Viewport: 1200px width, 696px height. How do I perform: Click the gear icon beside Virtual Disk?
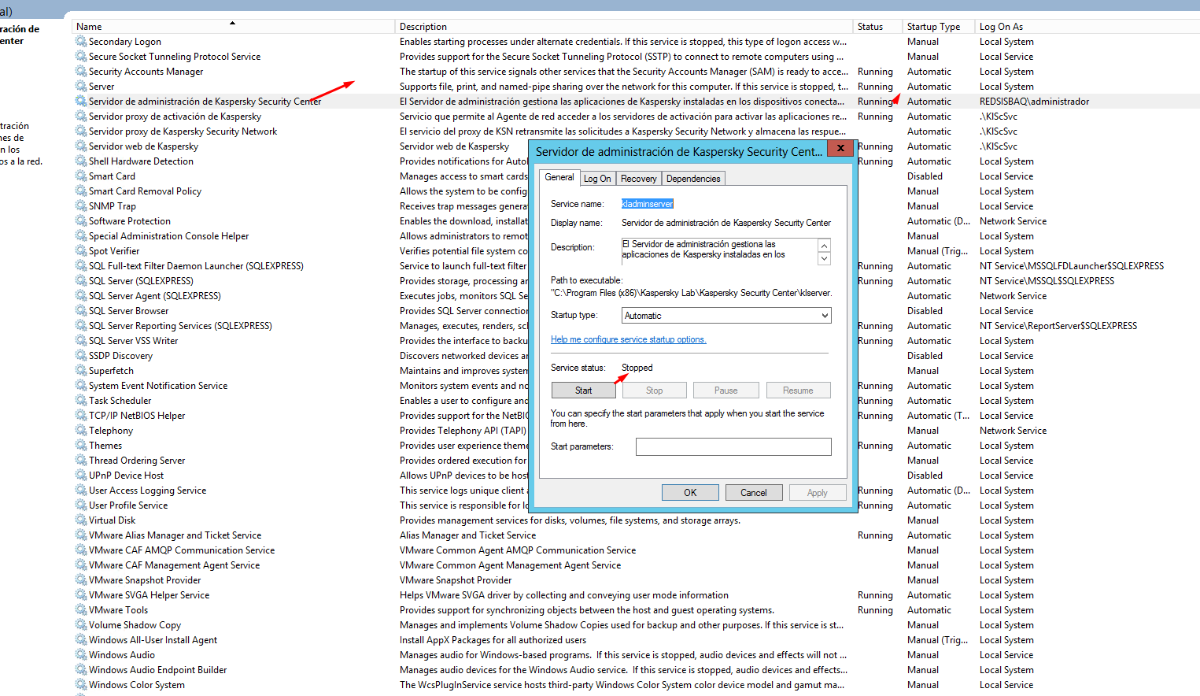(81, 521)
